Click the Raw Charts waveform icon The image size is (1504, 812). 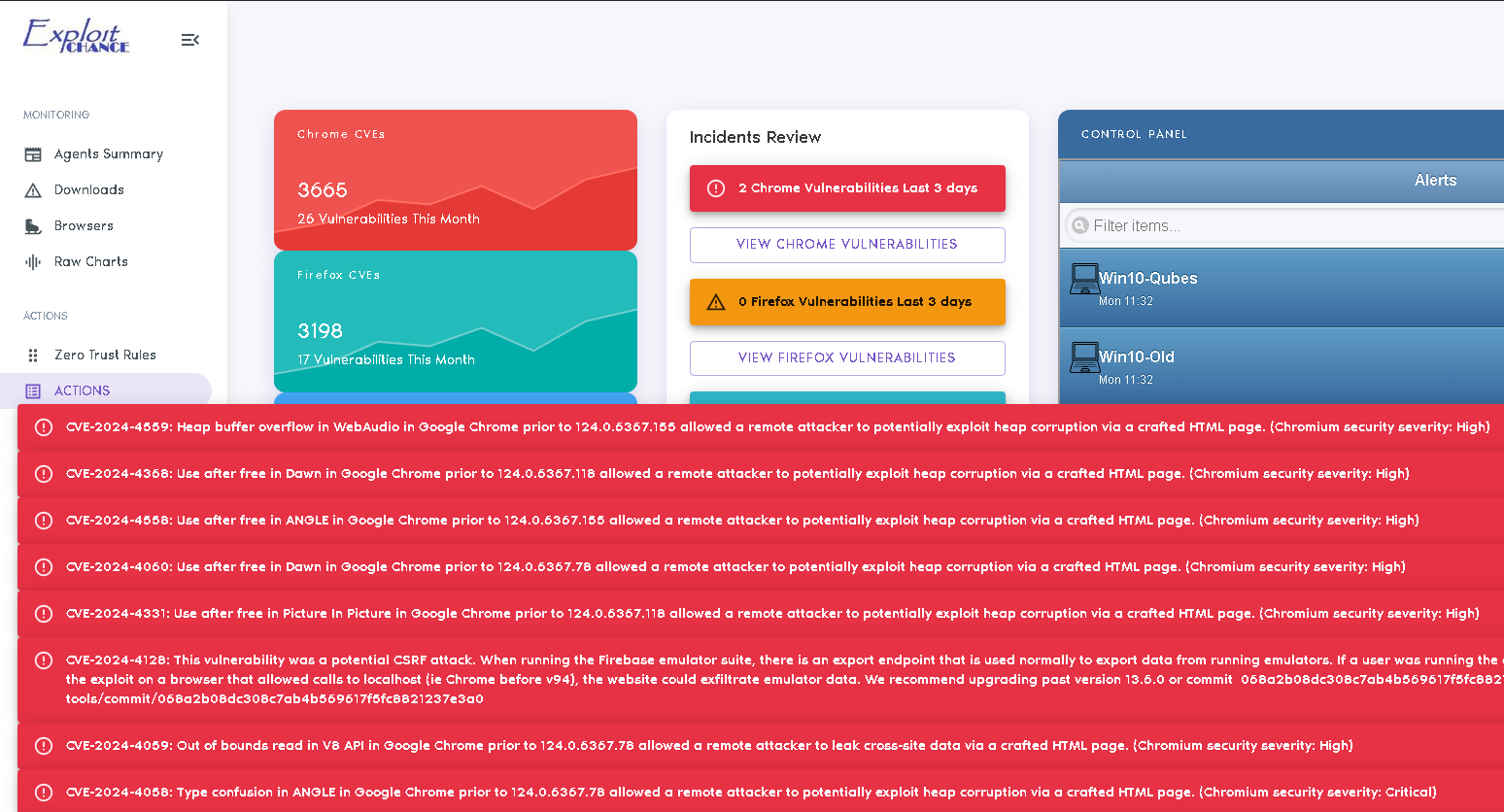click(x=33, y=262)
